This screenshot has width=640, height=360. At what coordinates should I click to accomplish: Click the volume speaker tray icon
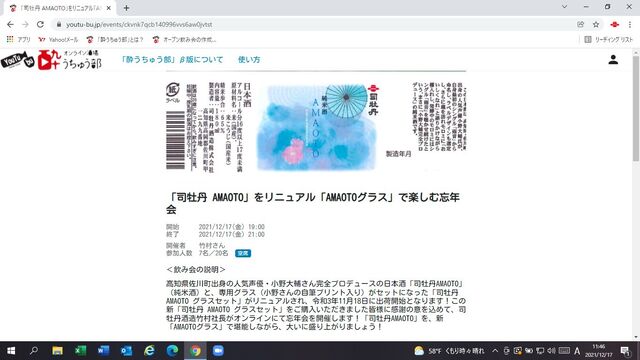pos(551,351)
